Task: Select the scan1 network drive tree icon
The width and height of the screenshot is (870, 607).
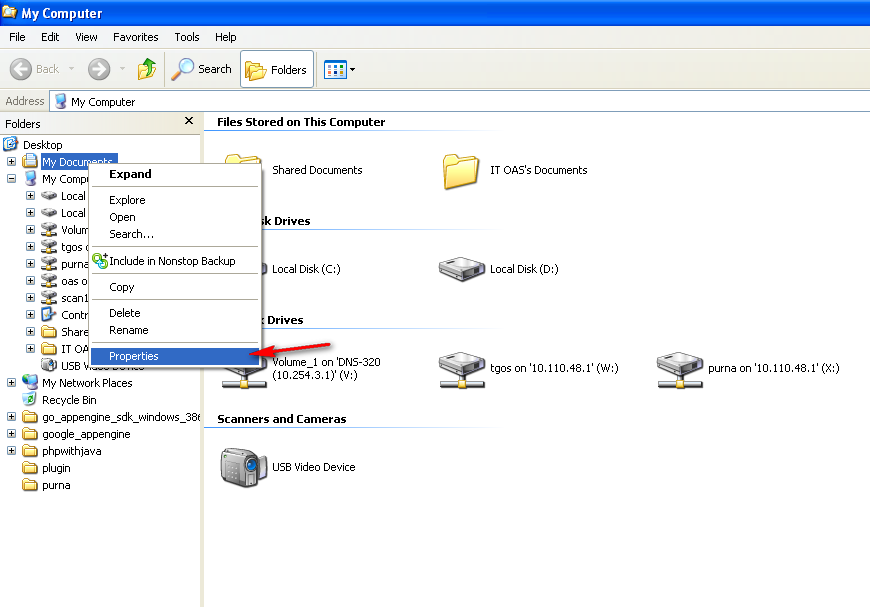Action: pyautogui.click(x=49, y=298)
